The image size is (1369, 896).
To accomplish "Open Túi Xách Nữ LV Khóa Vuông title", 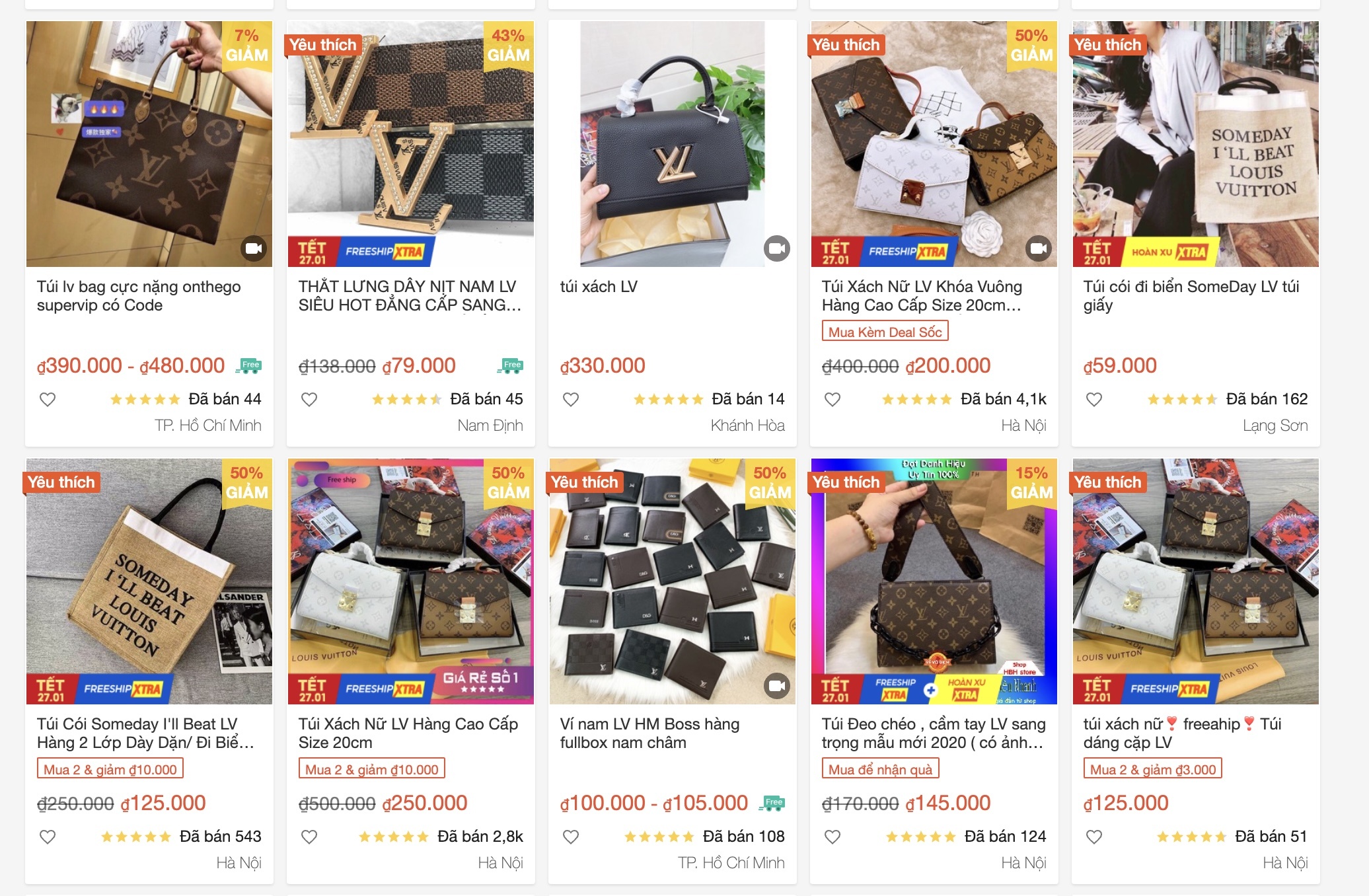I will (922, 295).
